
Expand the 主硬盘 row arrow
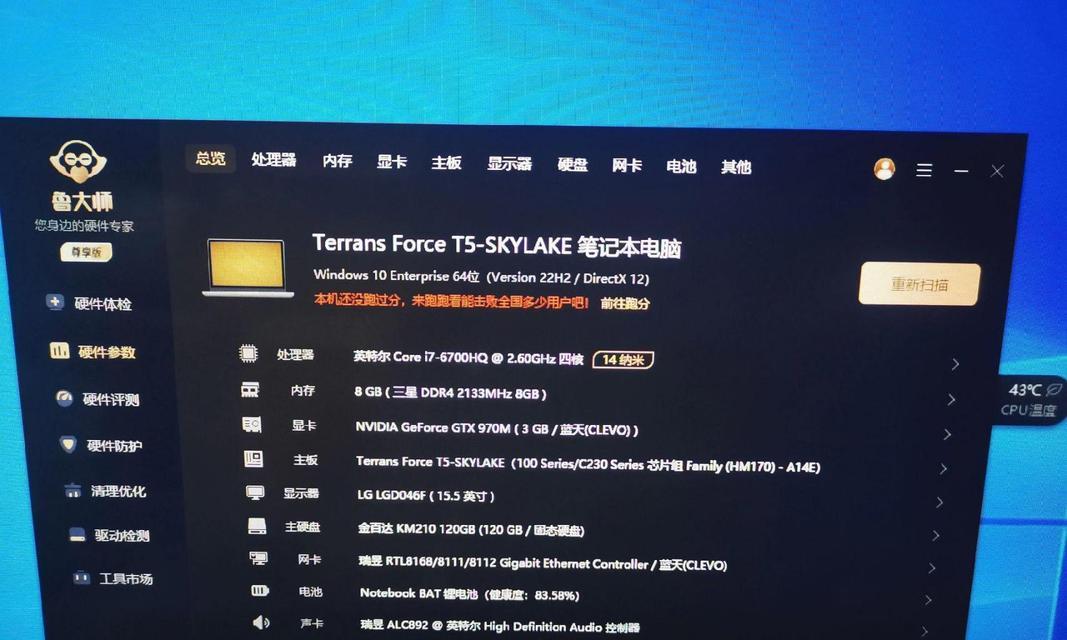coord(935,535)
